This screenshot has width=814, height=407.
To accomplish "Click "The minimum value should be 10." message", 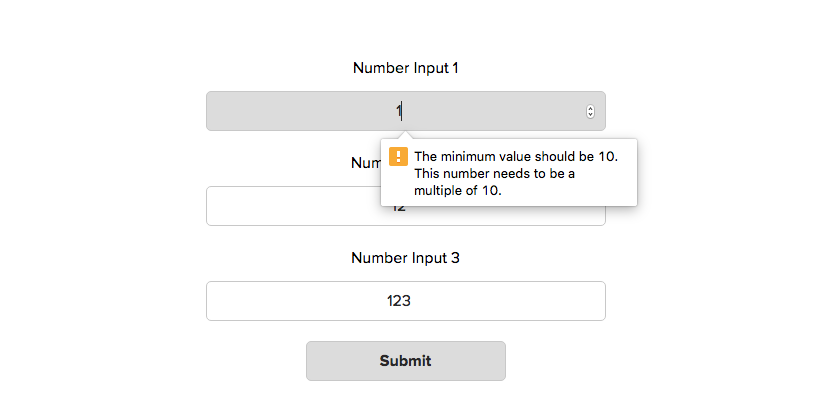I will tap(516, 156).
